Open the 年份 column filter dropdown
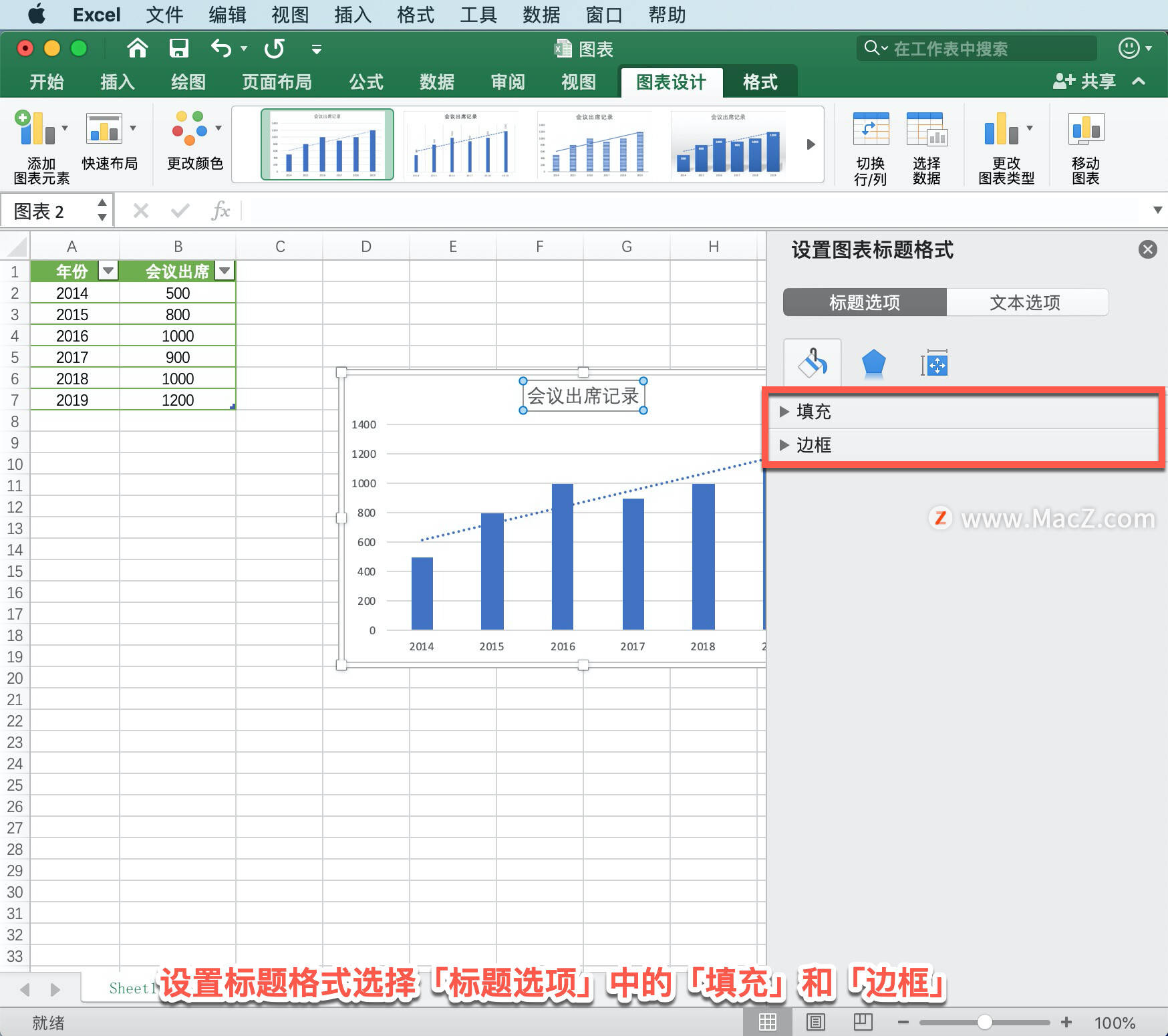The width and height of the screenshot is (1168, 1036). (x=108, y=271)
